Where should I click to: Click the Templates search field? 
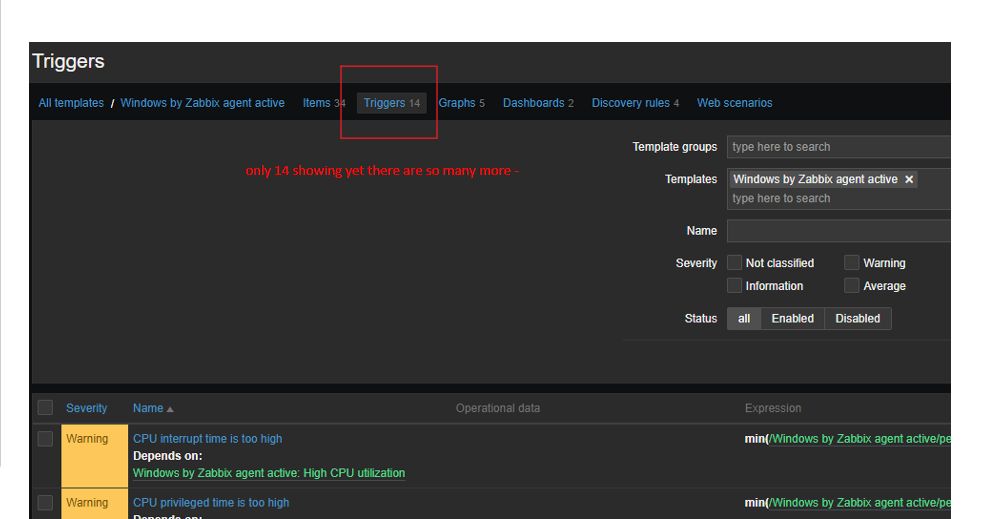tap(838, 198)
